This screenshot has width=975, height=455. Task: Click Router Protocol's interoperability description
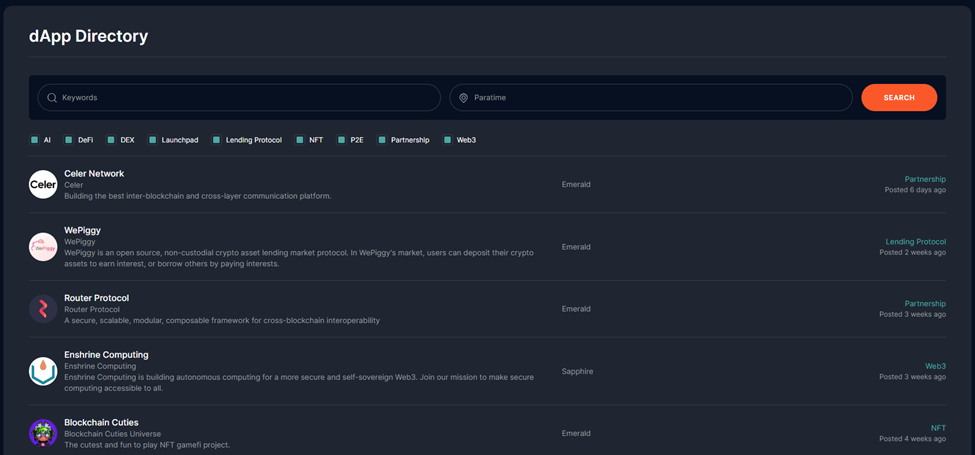pyautogui.click(x=222, y=320)
